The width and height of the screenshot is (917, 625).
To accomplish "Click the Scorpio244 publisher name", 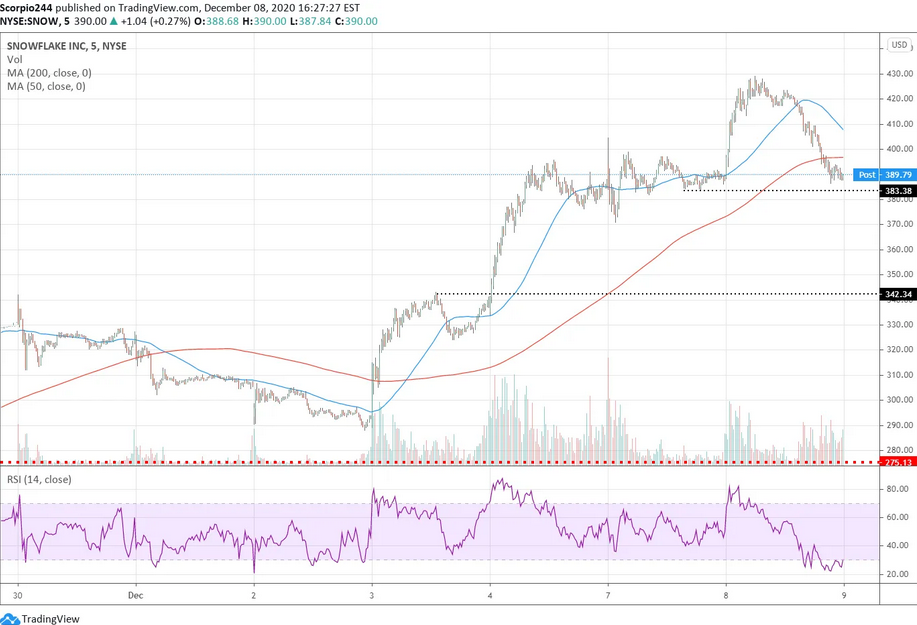I will 26,8.
